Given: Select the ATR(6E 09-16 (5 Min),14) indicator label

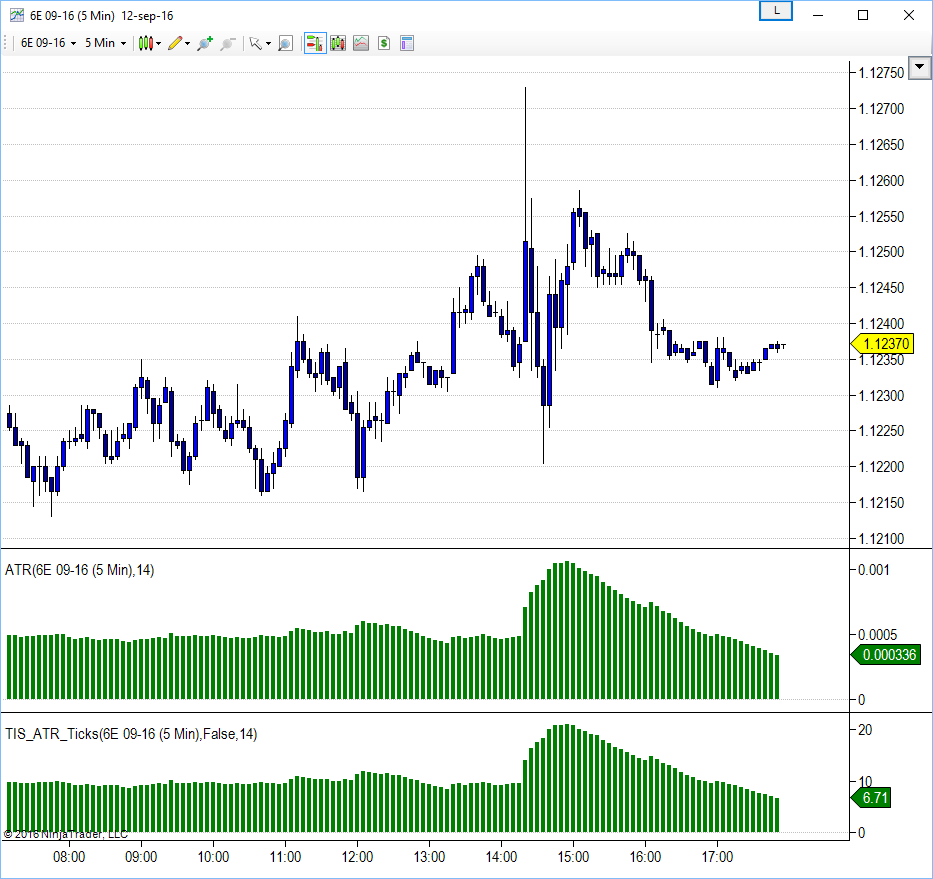Looking at the screenshot, I should [80, 570].
